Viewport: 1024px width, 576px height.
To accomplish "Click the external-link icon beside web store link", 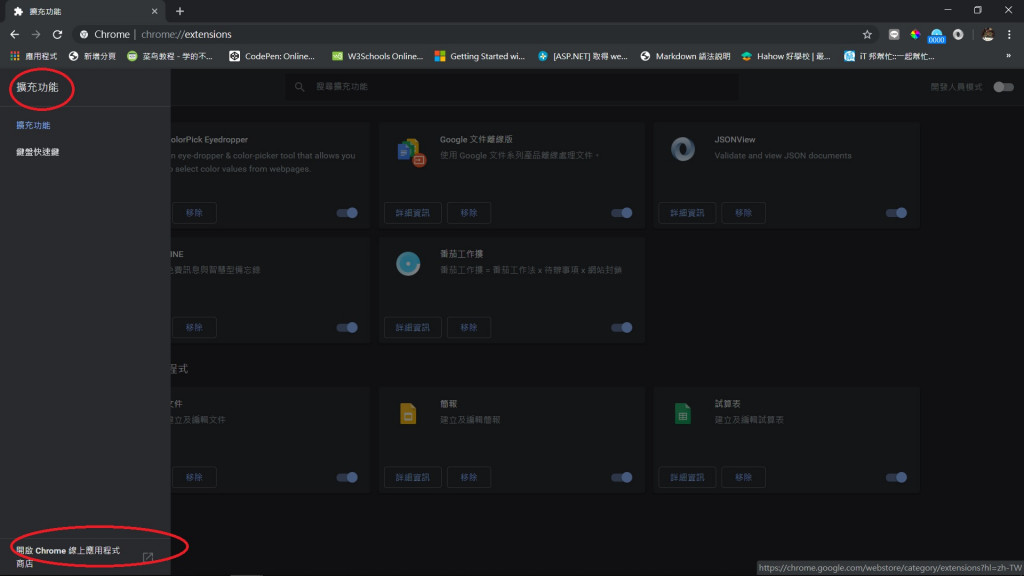I will (148, 557).
